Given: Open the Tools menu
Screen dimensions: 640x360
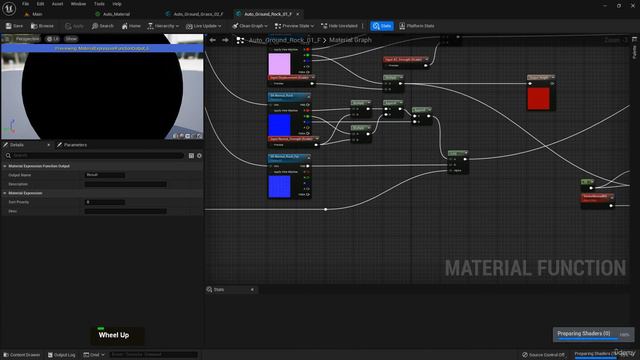Looking at the screenshot, I should tap(99, 4).
